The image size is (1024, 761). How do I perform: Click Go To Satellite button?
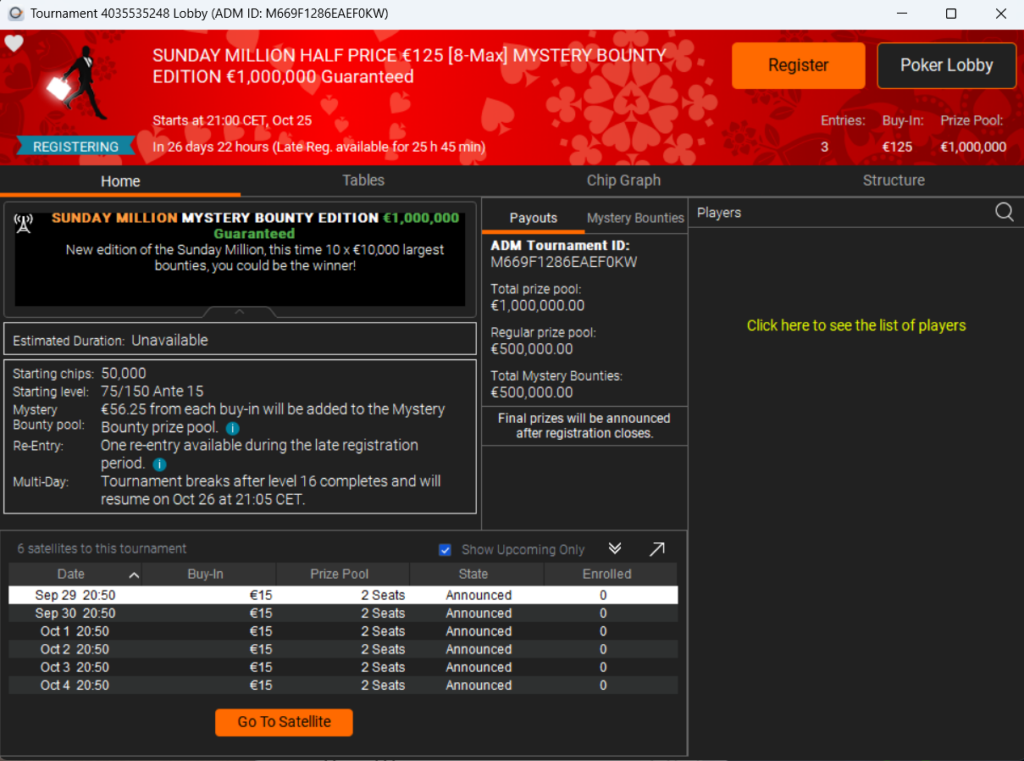pyautogui.click(x=284, y=722)
